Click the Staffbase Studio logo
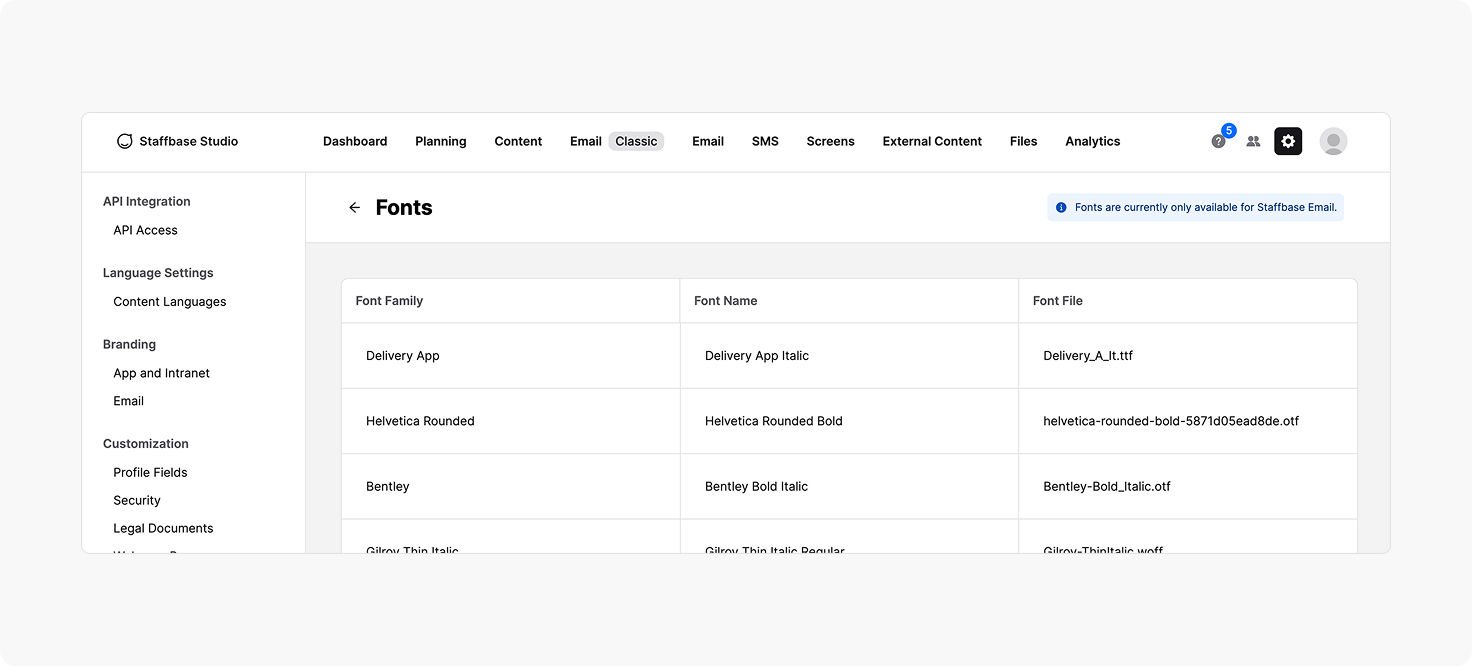1472x666 pixels. pos(177,141)
